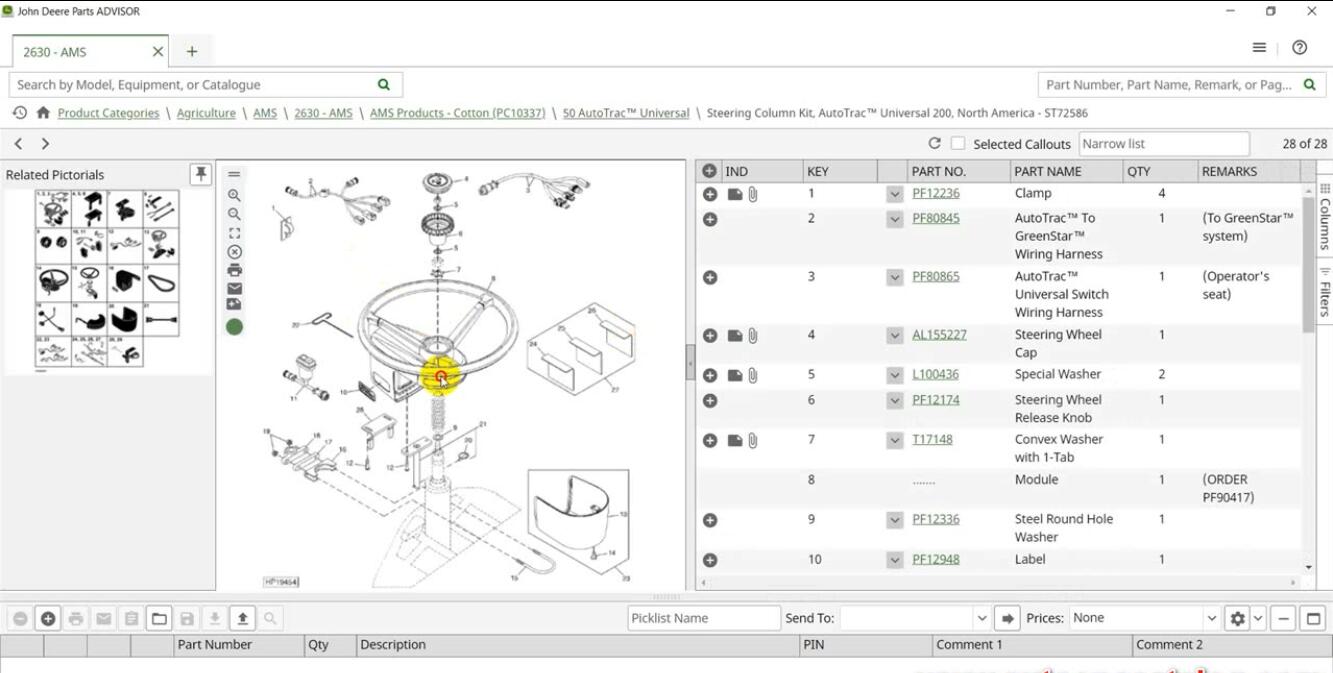Open part number T17148 link

(932, 440)
